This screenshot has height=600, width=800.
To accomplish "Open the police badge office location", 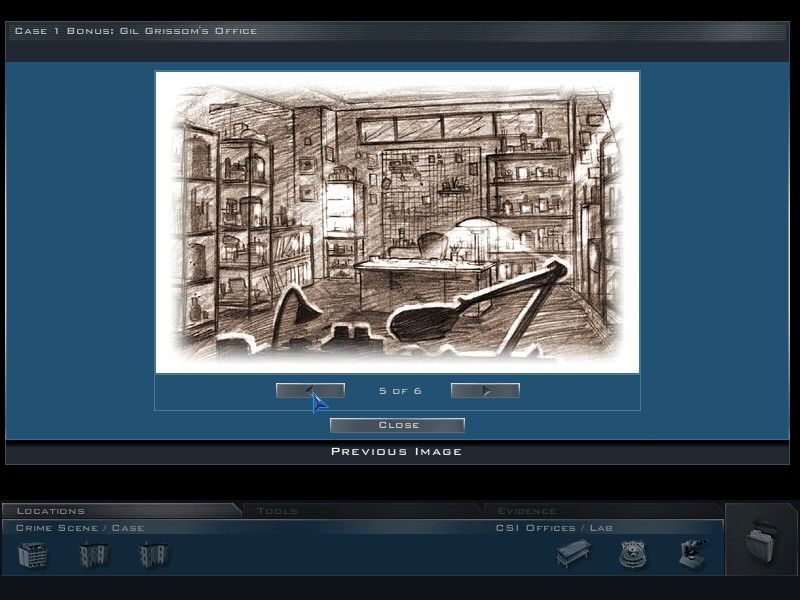I will pos(632,554).
